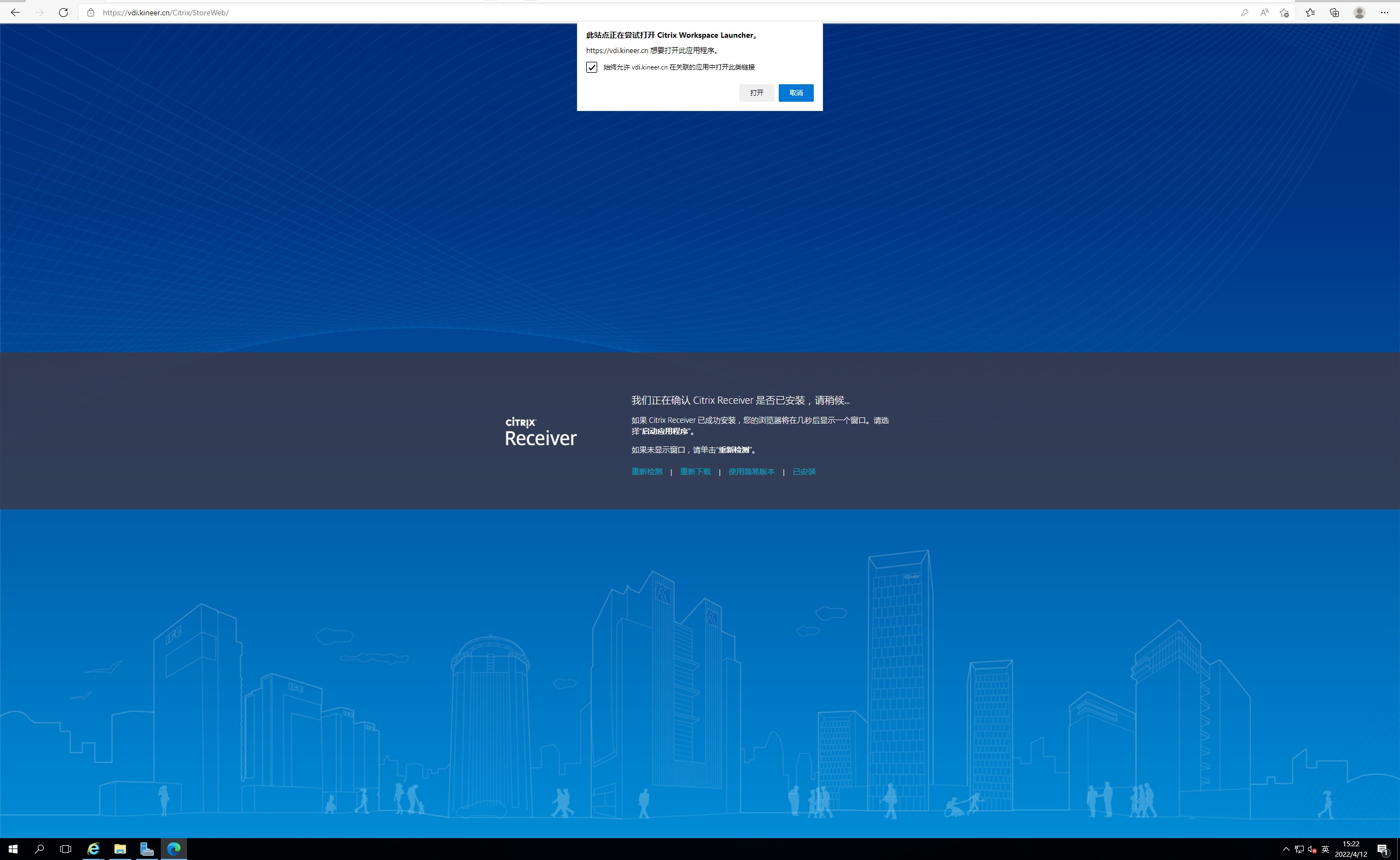The width and height of the screenshot is (1400, 860).
Task: Open the Collections panel
Action: click(1334, 13)
